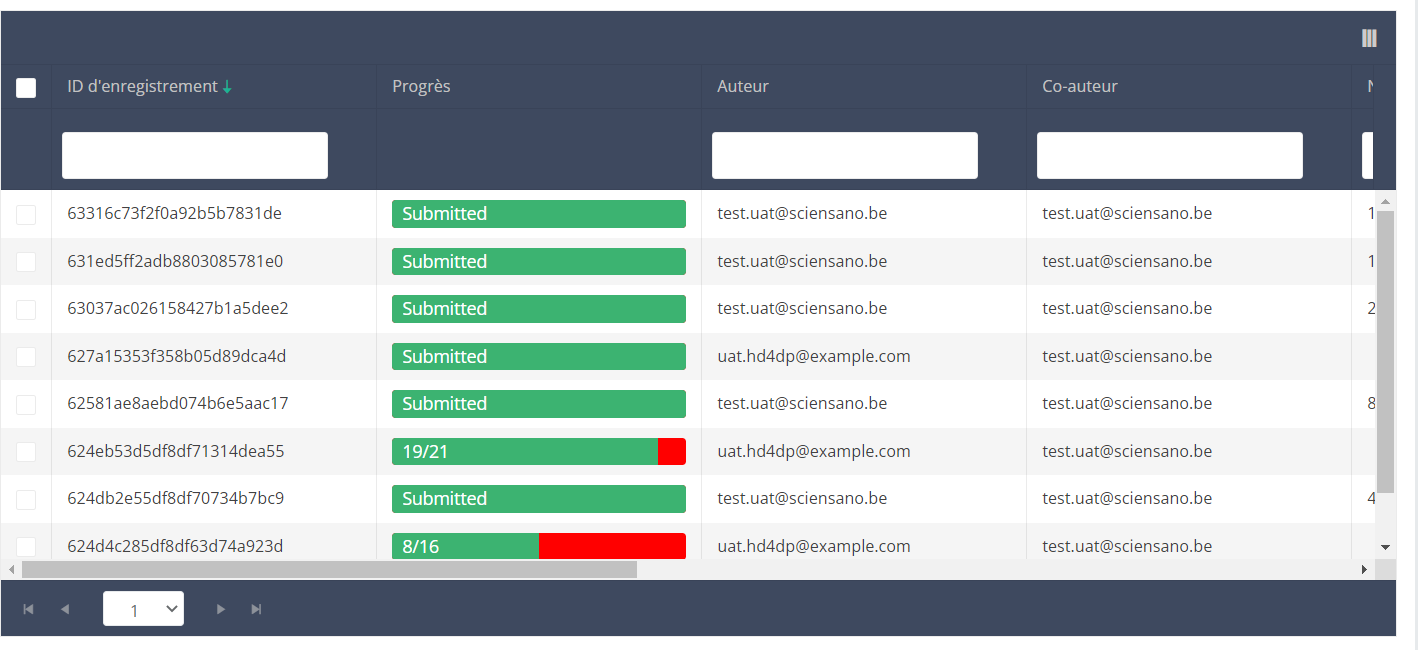Viewport: 1418px width, 650px height.
Task: Click the vertical scrollbar down arrow
Action: pyautogui.click(x=1385, y=547)
